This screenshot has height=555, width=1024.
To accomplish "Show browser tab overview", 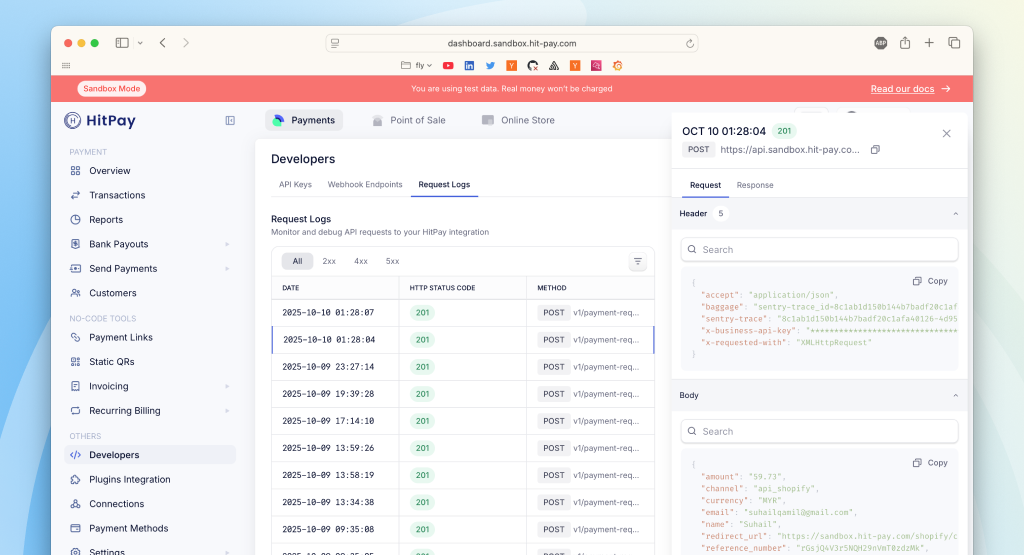I will tap(954, 43).
